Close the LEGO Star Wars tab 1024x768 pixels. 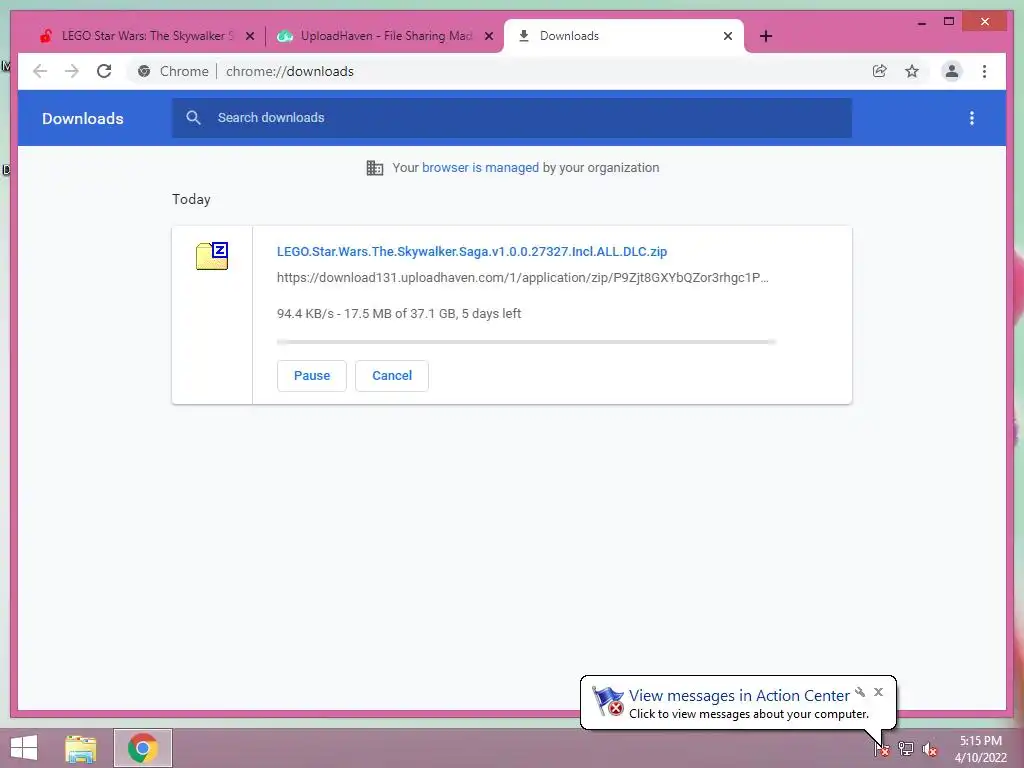click(x=249, y=37)
